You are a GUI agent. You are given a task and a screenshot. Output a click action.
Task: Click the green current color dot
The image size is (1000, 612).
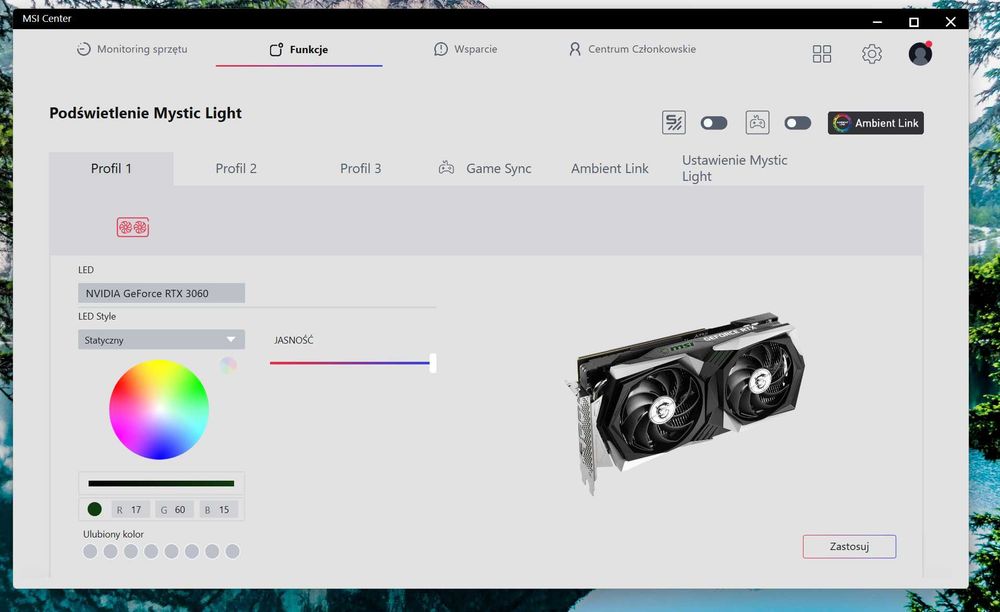(94, 509)
